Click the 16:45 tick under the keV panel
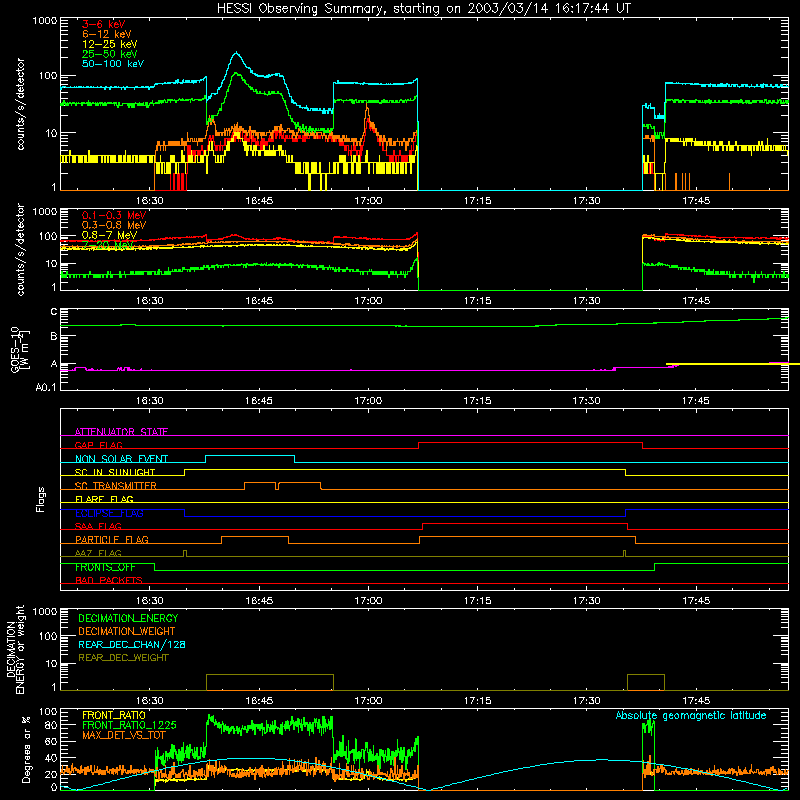The width and height of the screenshot is (800, 800). 259,201
